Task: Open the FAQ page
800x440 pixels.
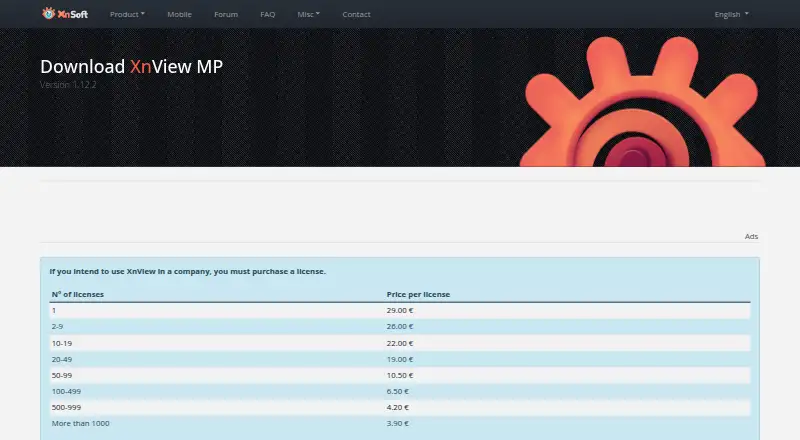Action: [267, 14]
